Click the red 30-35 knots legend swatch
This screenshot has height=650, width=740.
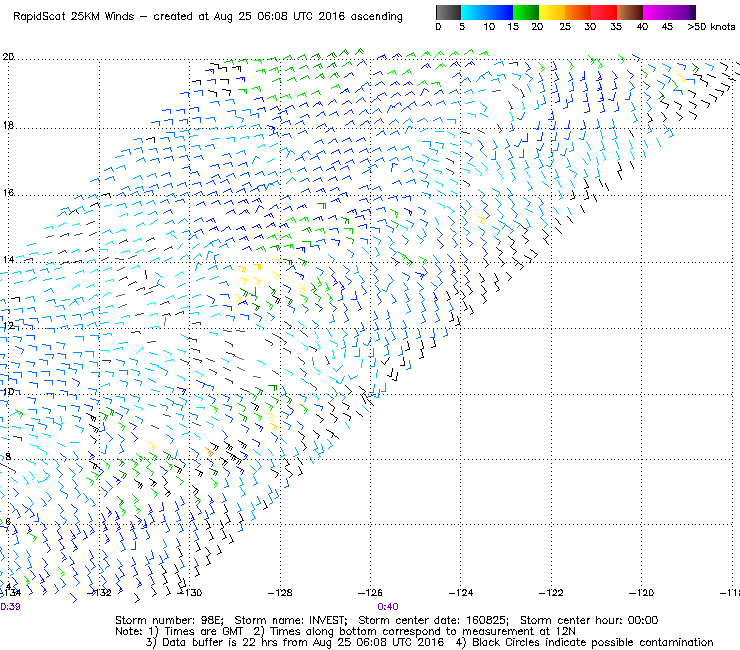tap(604, 12)
